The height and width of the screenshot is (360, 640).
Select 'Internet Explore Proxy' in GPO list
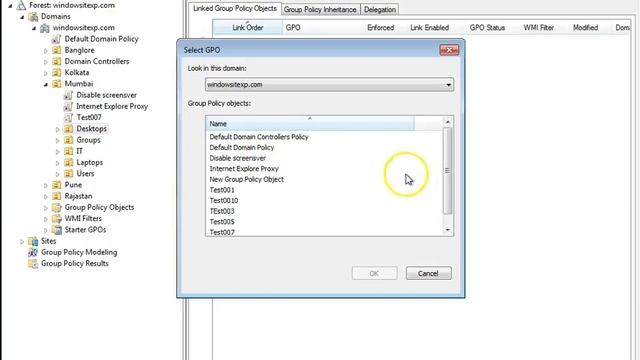(244, 169)
